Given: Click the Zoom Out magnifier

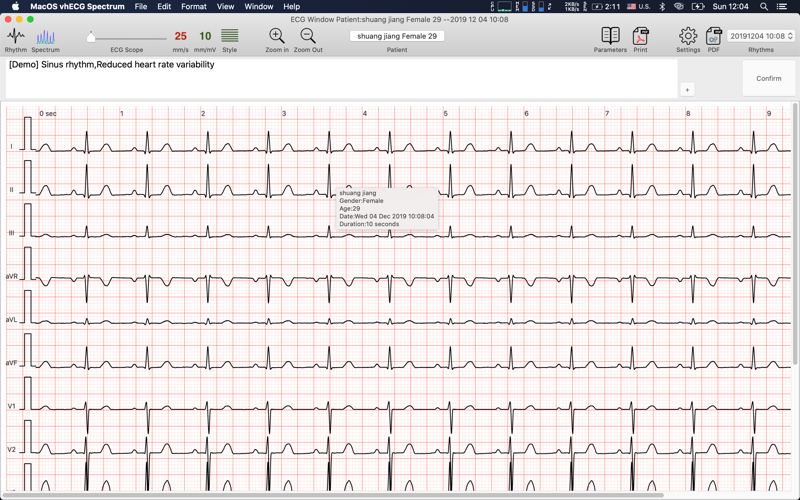Looking at the screenshot, I should [308, 36].
